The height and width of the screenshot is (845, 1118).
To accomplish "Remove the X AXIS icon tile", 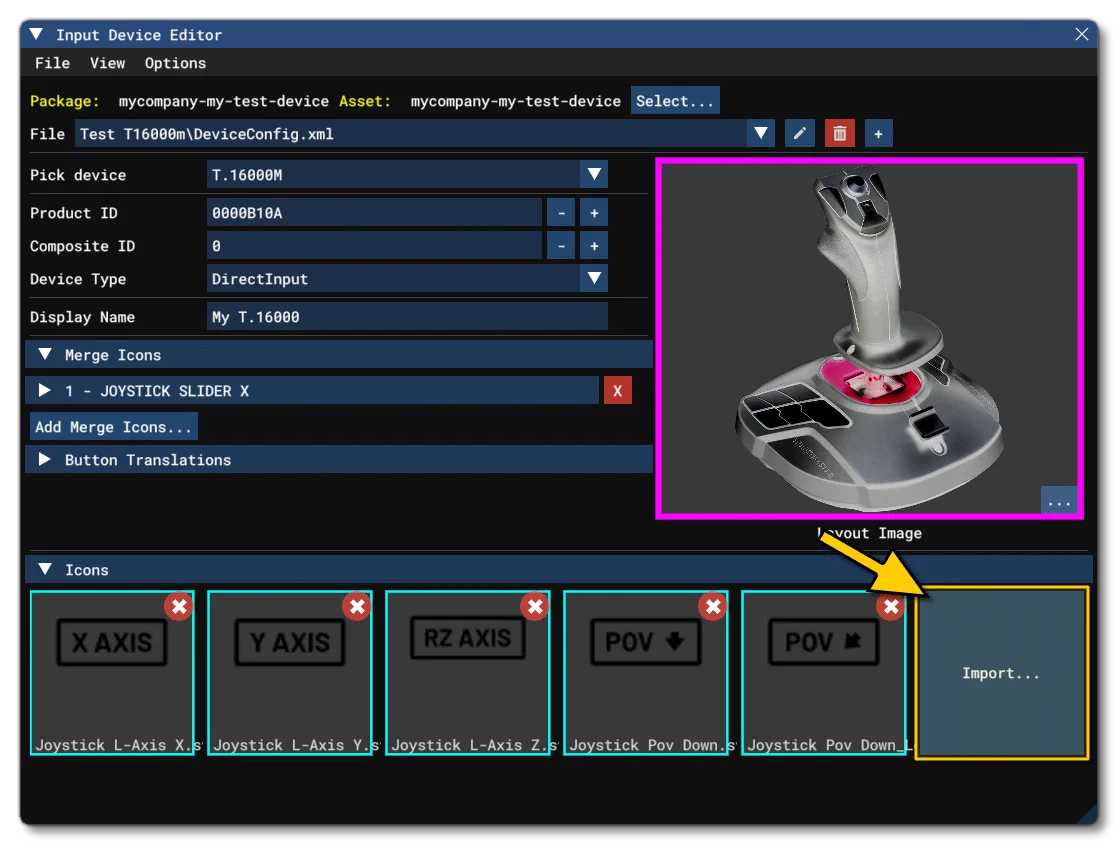I will pos(179,607).
